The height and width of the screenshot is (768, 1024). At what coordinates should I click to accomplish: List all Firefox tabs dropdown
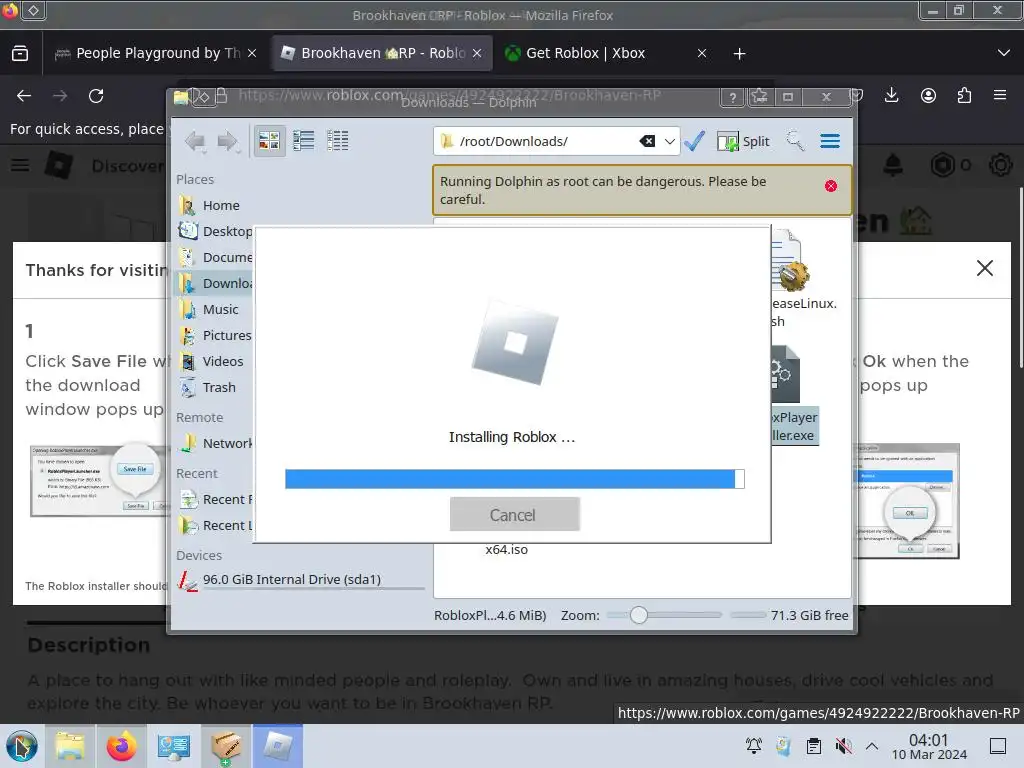tap(1004, 53)
